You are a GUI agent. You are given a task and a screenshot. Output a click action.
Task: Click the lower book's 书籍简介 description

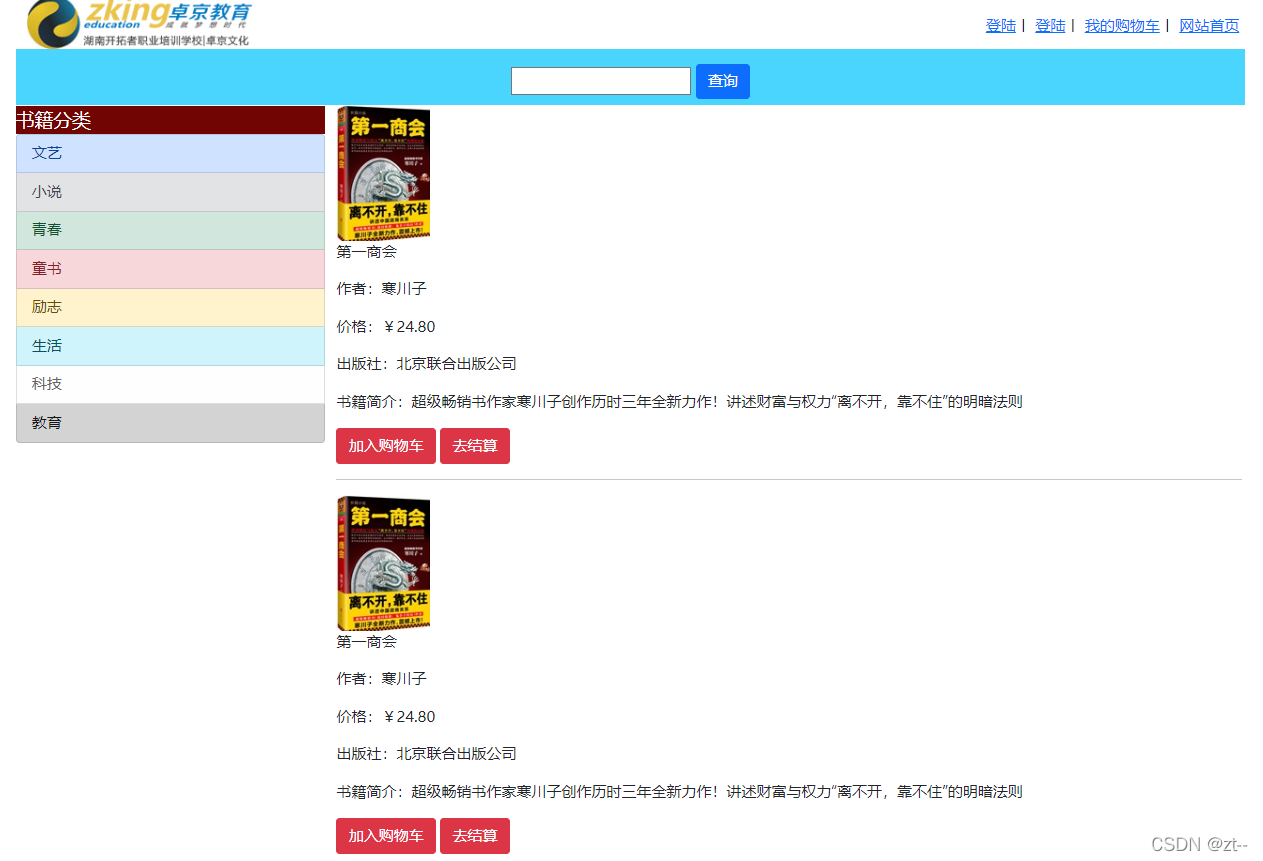point(679,792)
